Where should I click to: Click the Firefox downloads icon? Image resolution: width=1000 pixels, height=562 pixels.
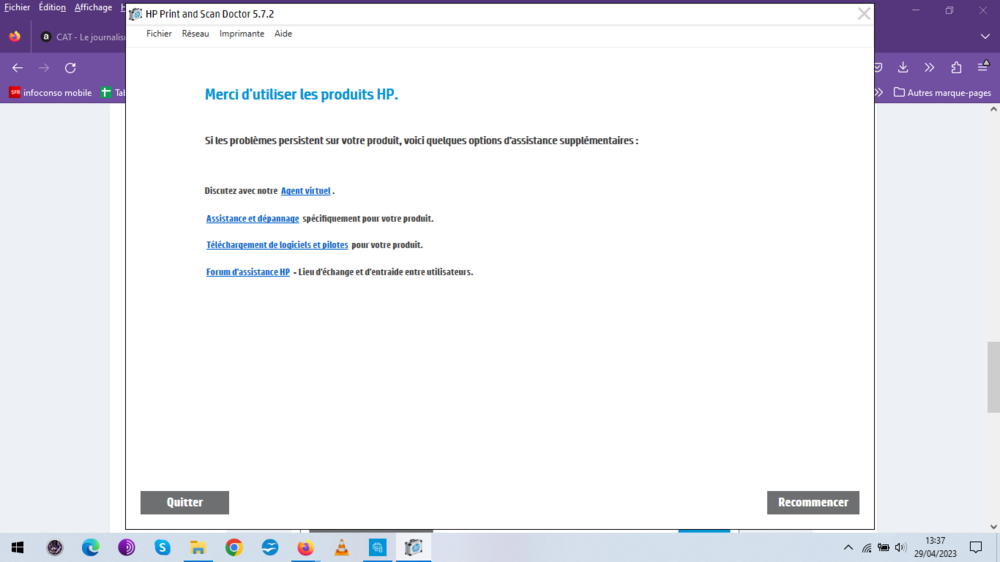click(903, 68)
